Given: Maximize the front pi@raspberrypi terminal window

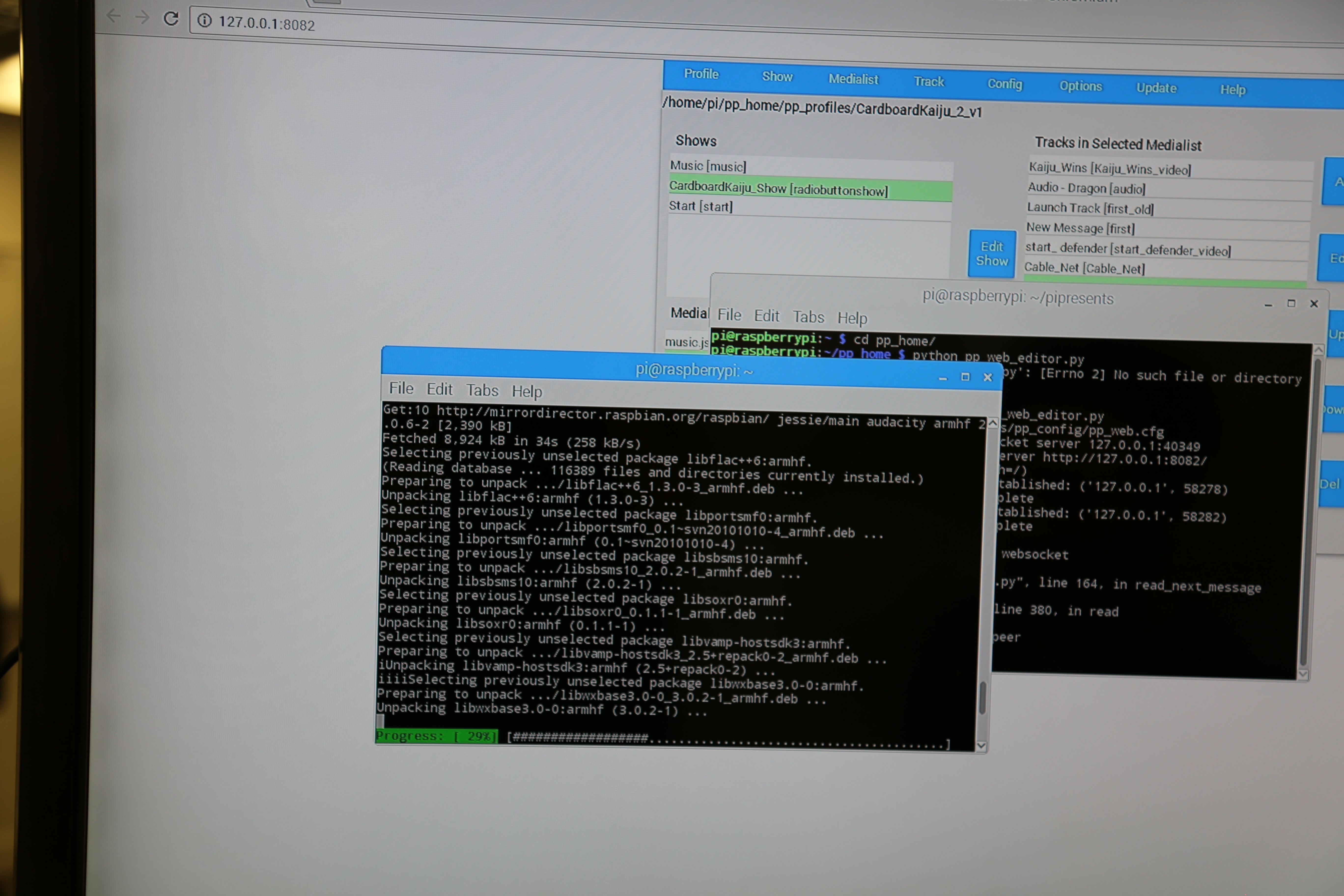Looking at the screenshot, I should [965, 377].
